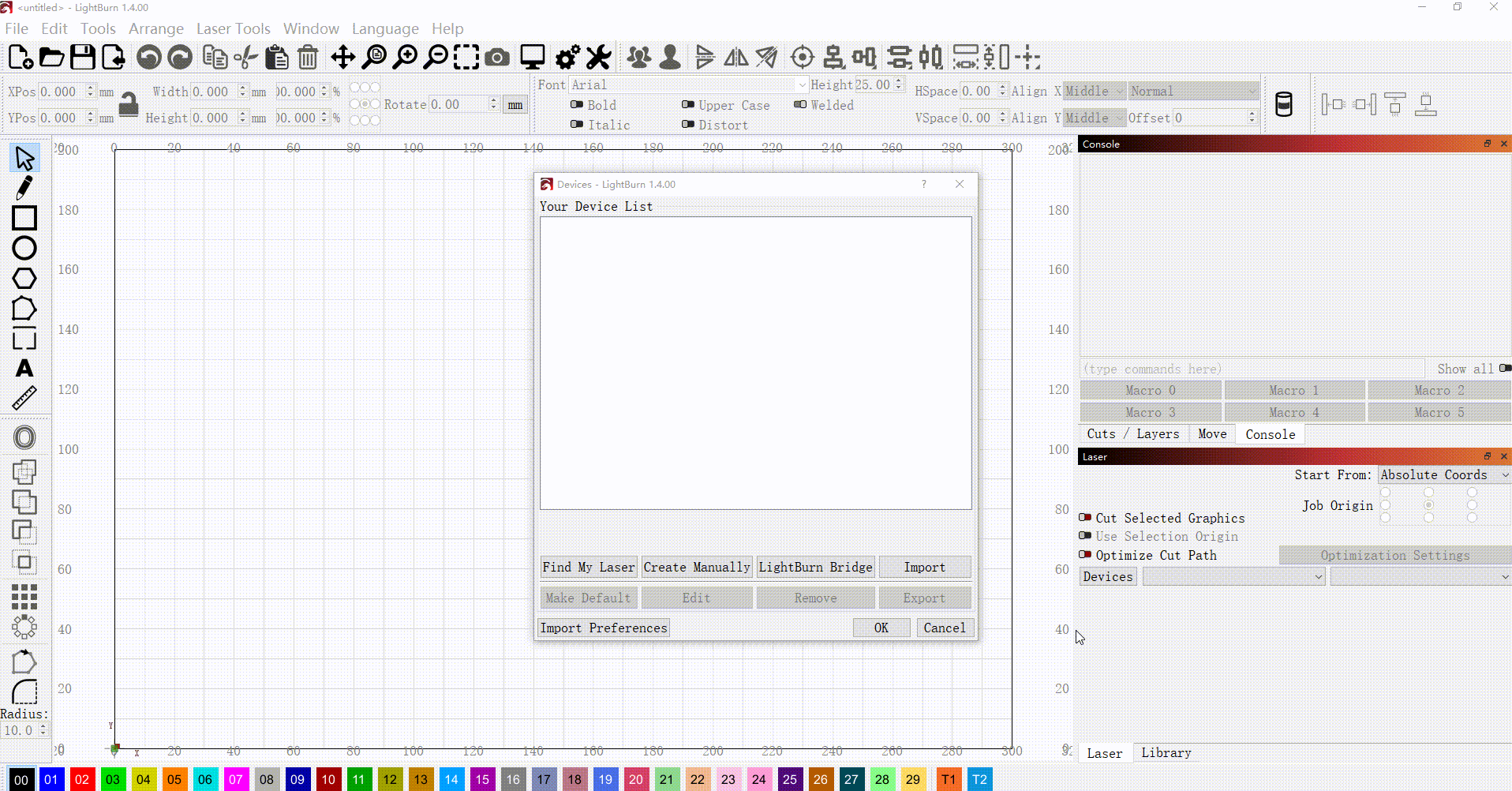Screen dimensions: 1512x791
Task: Open the Start From dropdown
Action: 1444,475
